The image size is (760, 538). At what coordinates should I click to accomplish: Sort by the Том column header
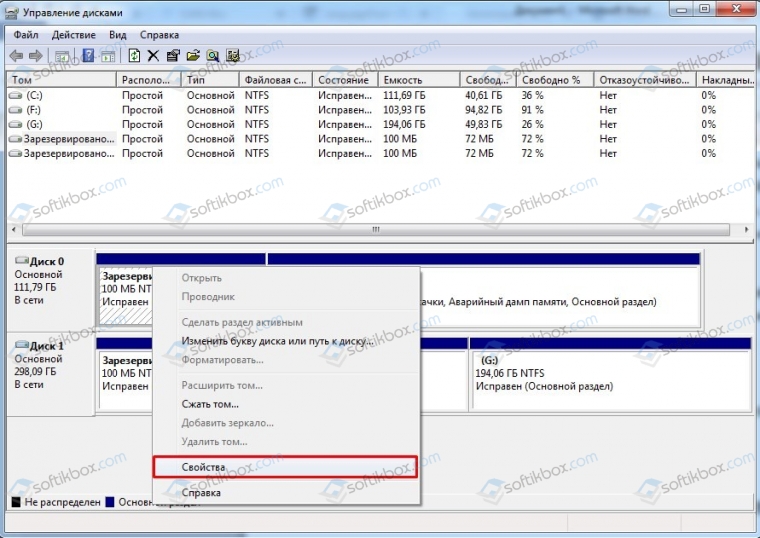tap(62, 80)
